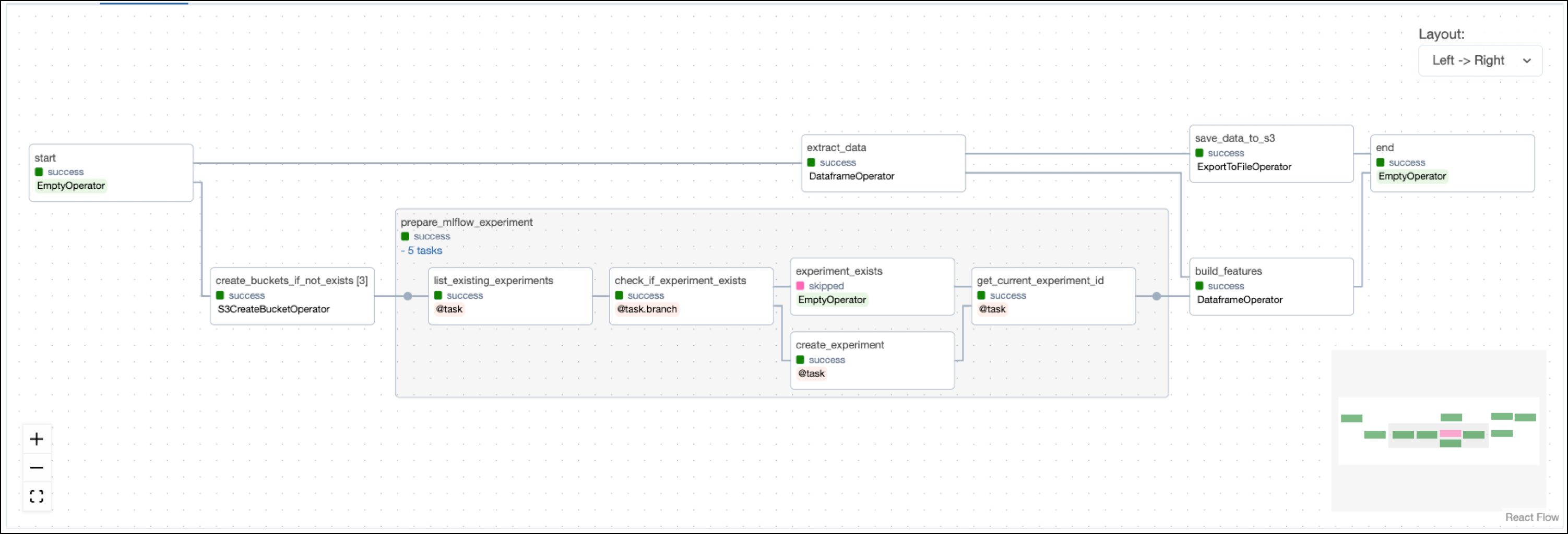Click the zoom out minus icon
This screenshot has width=1568, height=534.
pyautogui.click(x=37, y=467)
